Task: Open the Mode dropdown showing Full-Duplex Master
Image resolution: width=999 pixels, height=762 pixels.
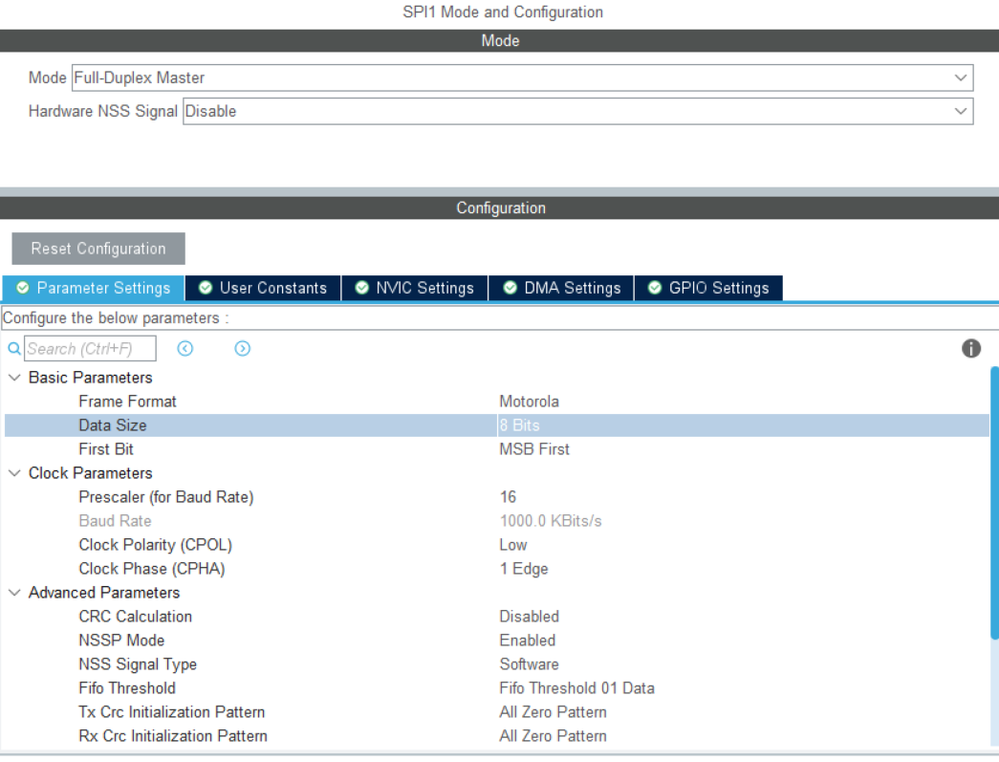Action: tap(522, 78)
